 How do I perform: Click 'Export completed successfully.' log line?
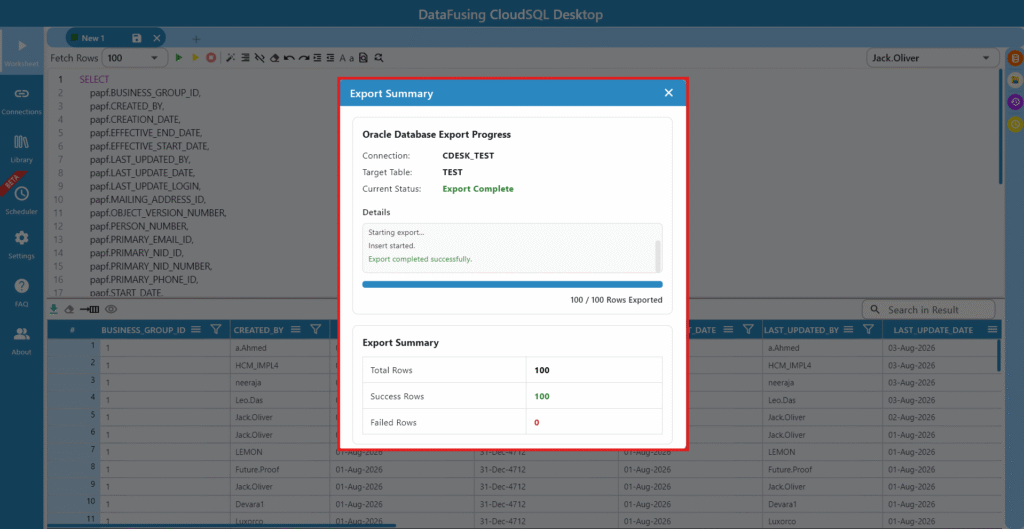tap(420, 259)
